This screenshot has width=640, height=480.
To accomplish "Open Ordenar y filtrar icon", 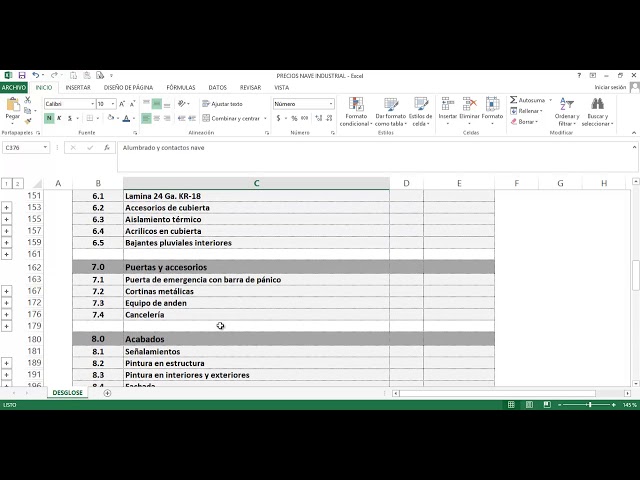I will [567, 104].
